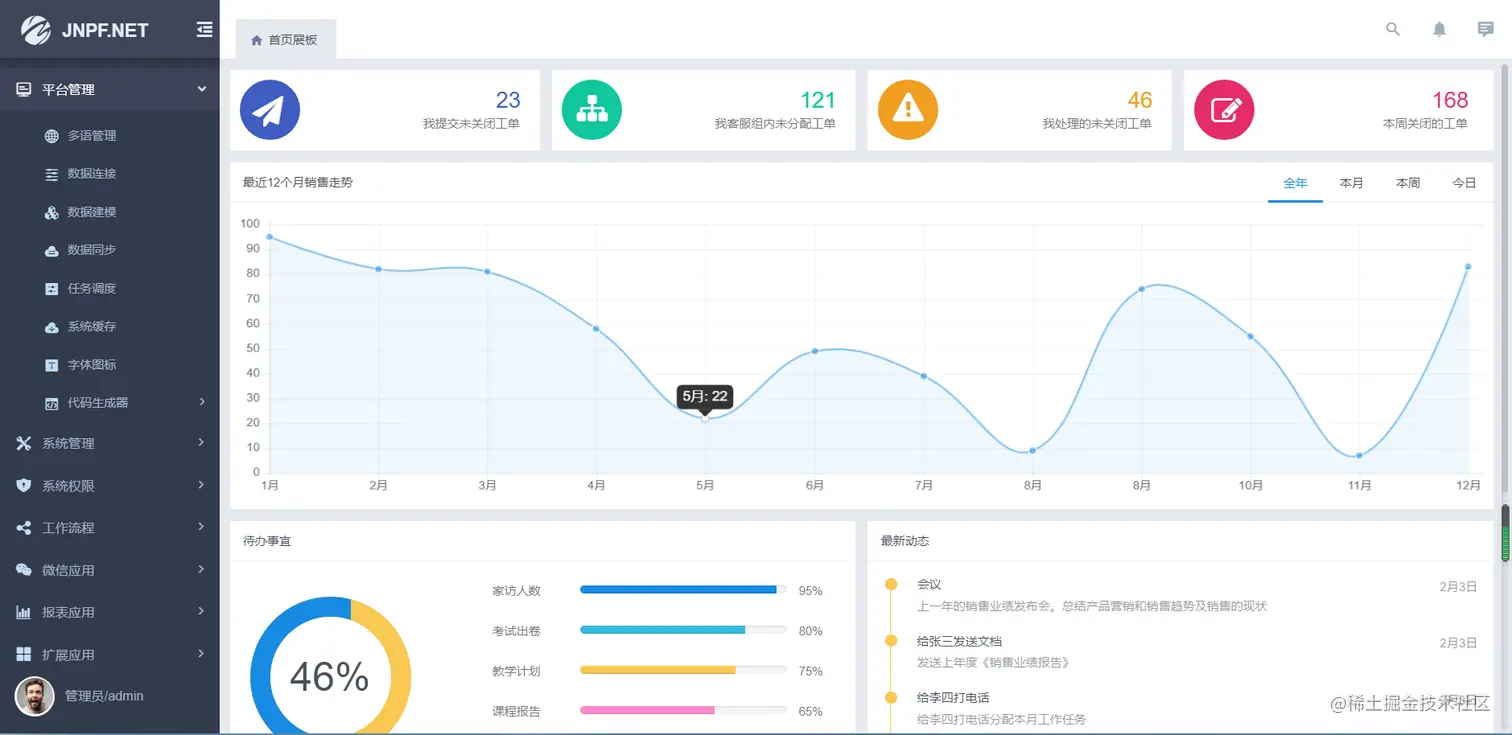Toggle the 平台管理 section closed

(100, 89)
